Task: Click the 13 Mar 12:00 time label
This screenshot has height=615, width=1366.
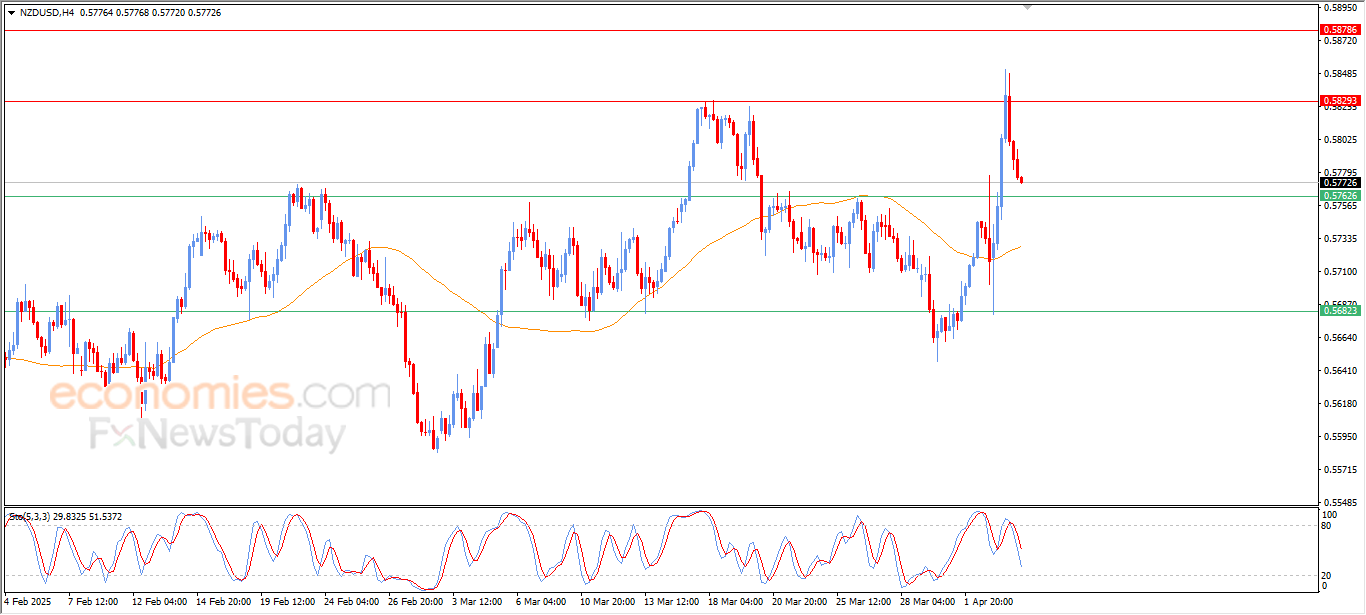Action: tap(670, 603)
